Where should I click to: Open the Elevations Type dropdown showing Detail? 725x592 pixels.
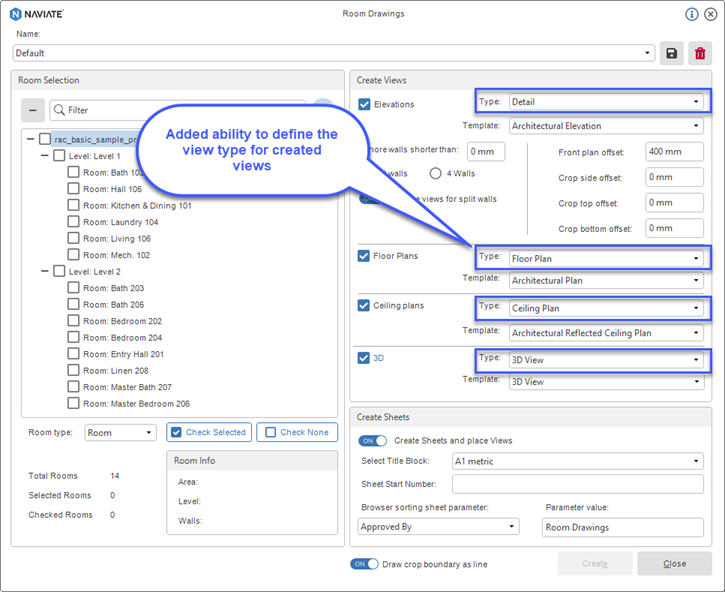606,102
